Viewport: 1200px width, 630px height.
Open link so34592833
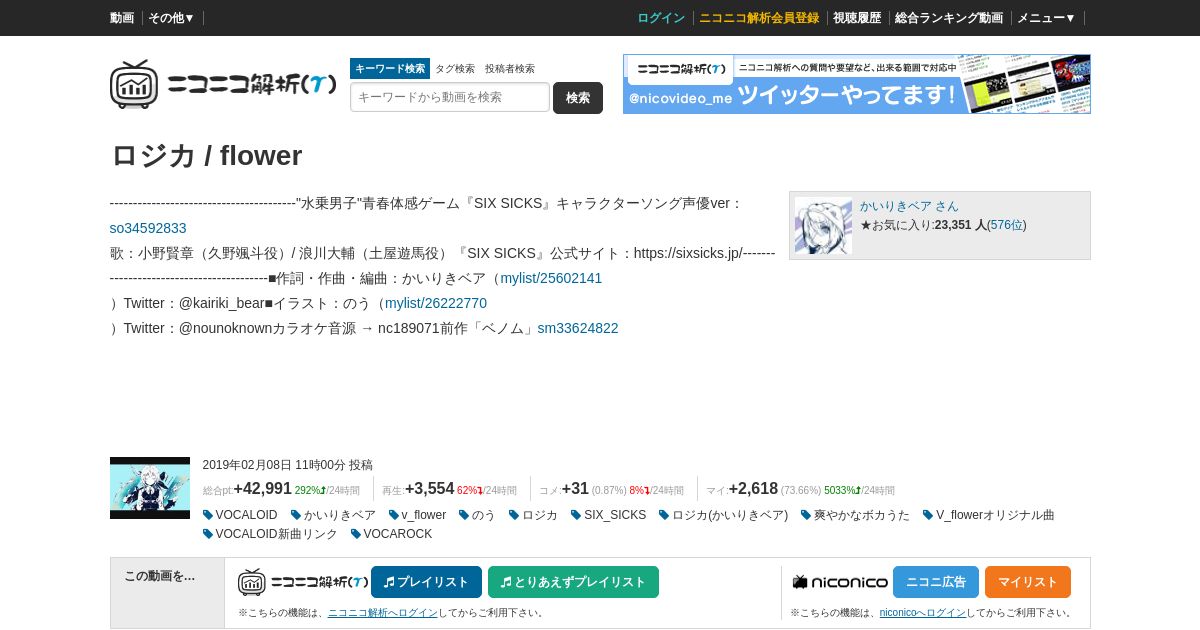pyautogui.click(x=148, y=228)
